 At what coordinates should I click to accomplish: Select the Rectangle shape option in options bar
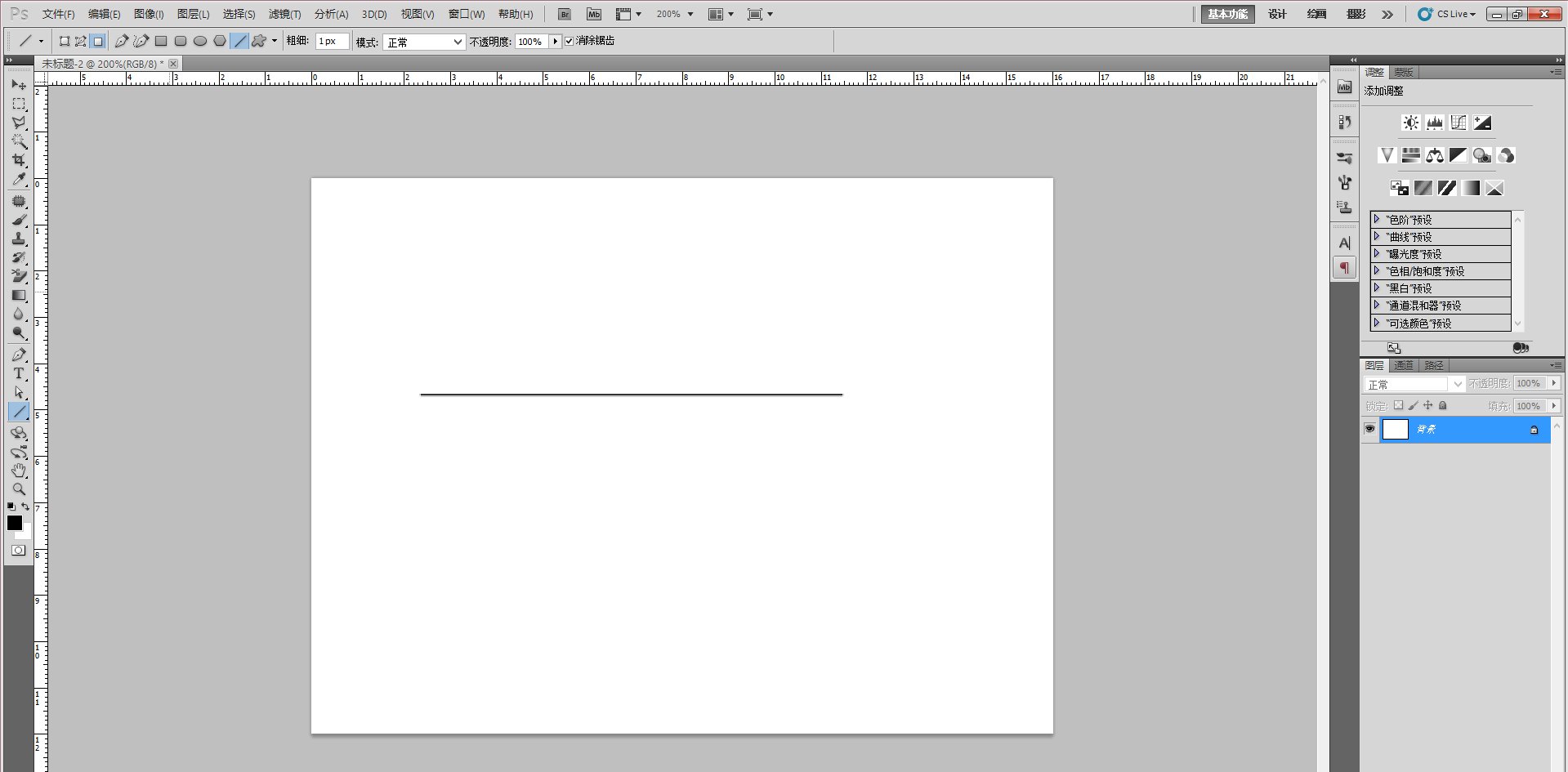161,41
